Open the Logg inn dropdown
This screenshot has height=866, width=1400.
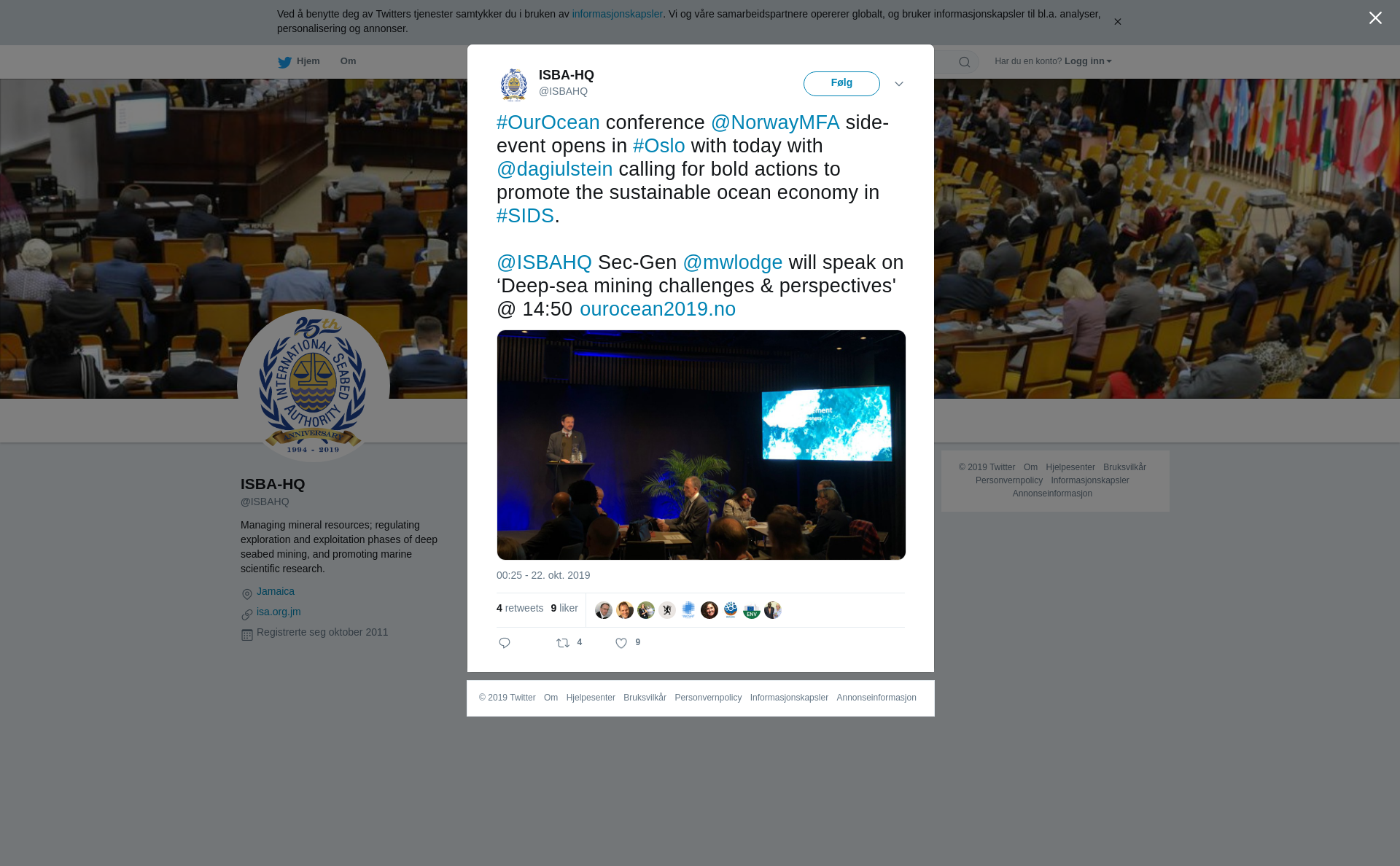(x=1088, y=61)
